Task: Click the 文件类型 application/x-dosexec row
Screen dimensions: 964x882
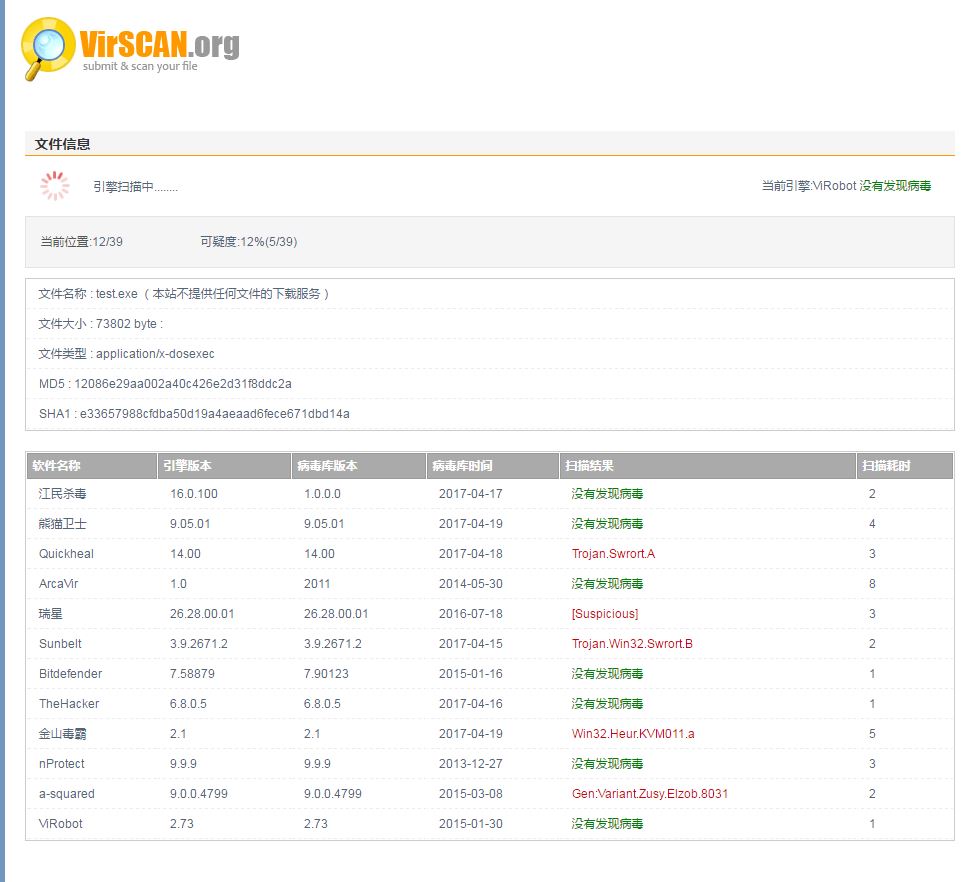Action: point(490,354)
